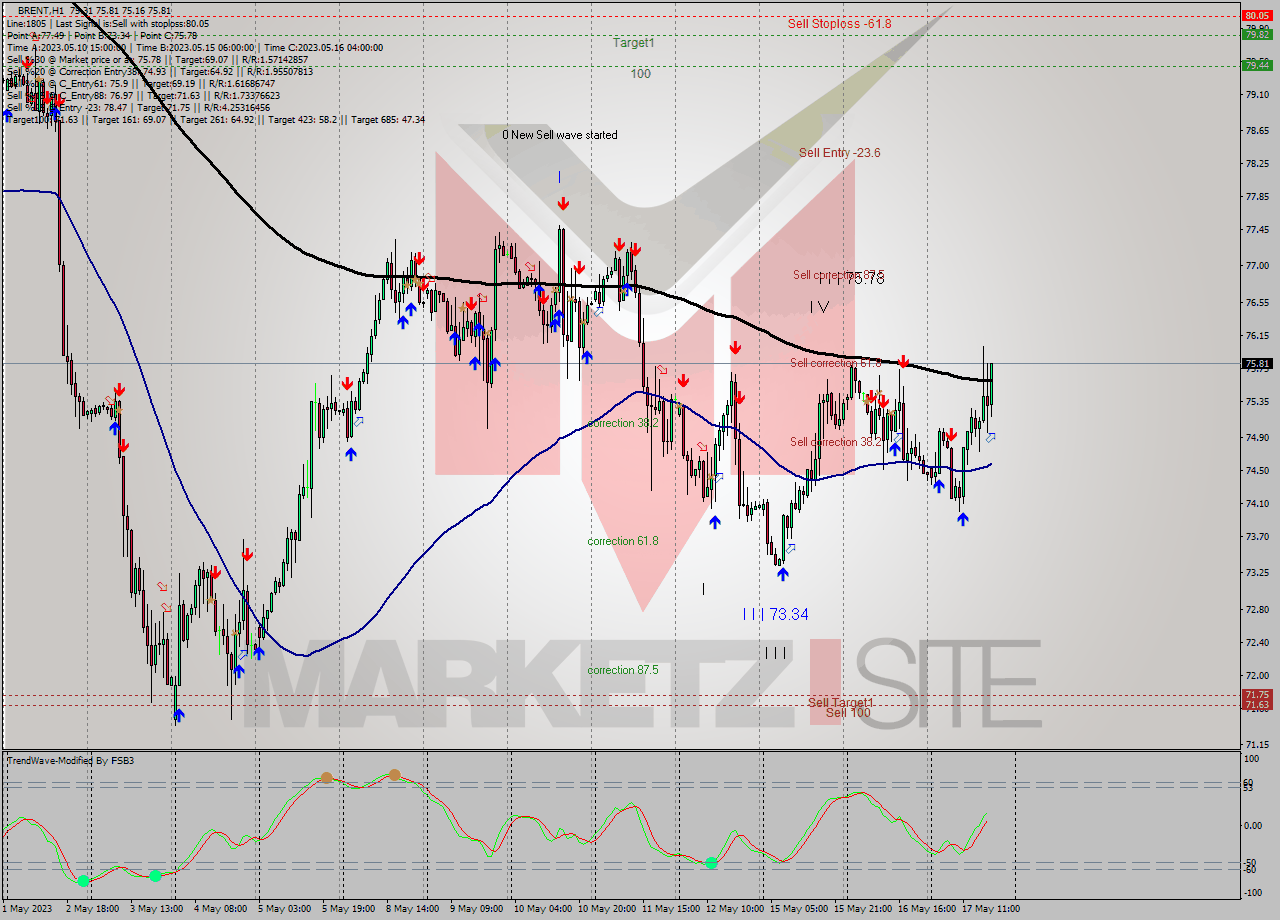Click the 'IV' wave label
The height and width of the screenshot is (920, 1280).
pyautogui.click(x=820, y=307)
